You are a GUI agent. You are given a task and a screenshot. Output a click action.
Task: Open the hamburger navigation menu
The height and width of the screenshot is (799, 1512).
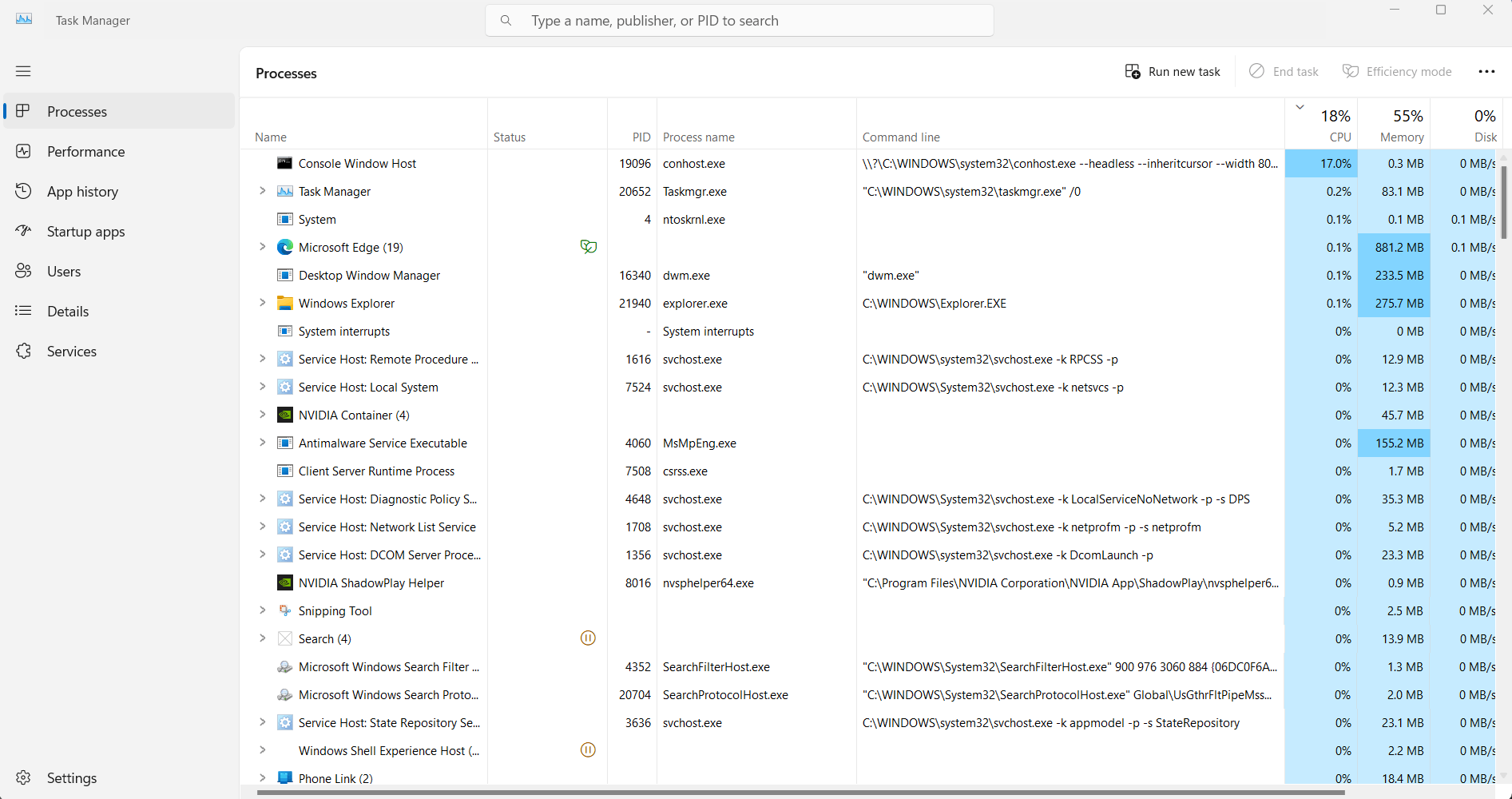click(23, 71)
